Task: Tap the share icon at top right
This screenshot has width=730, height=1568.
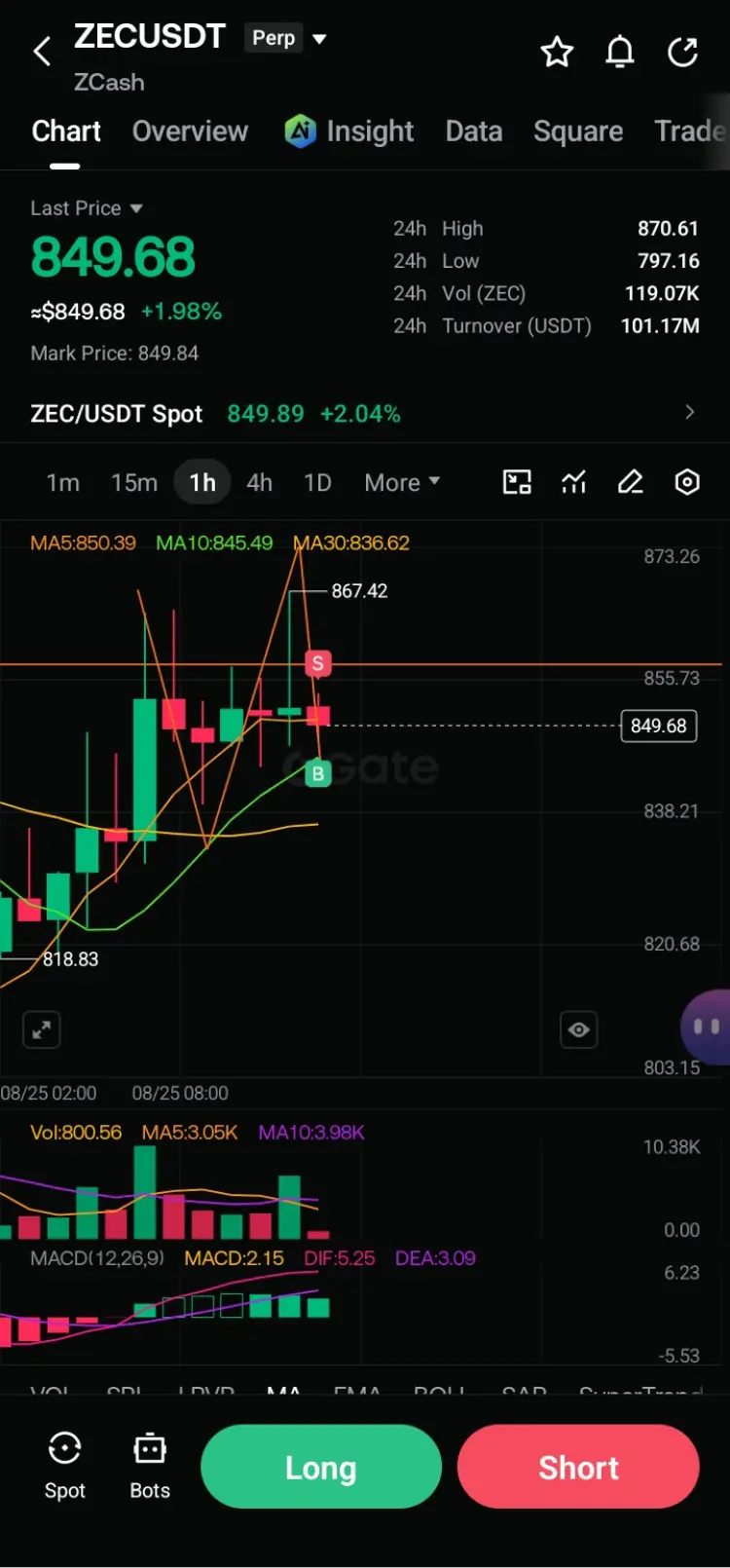Action: coord(682,52)
